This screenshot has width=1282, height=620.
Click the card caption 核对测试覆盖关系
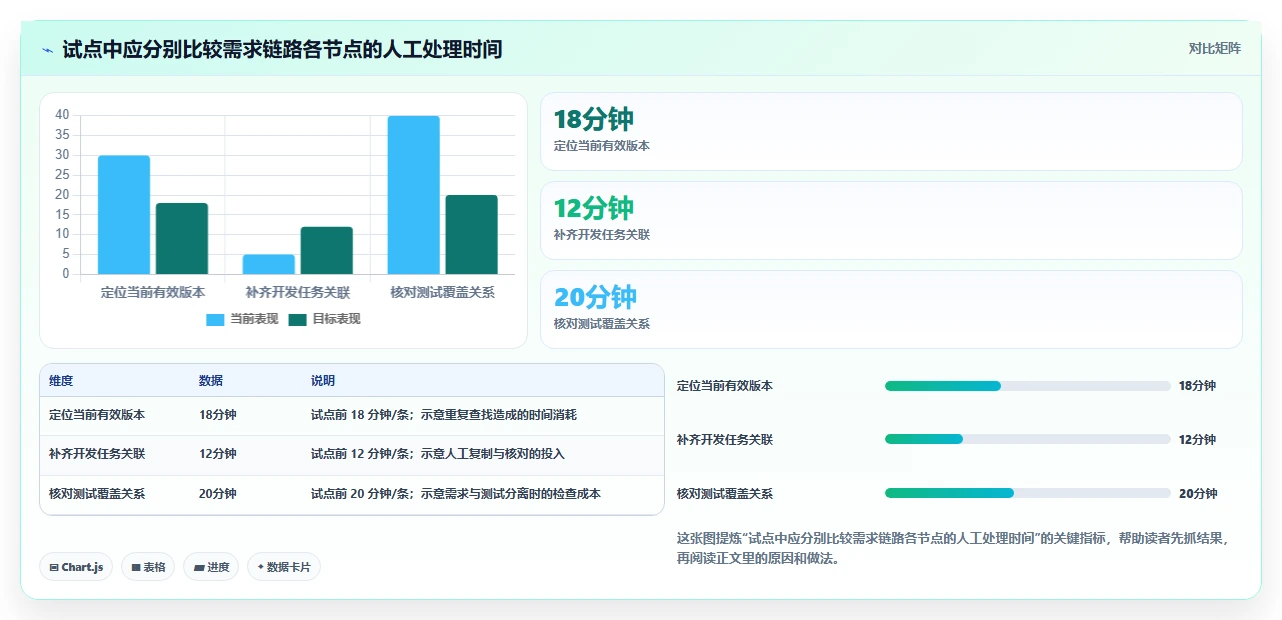tap(602, 324)
